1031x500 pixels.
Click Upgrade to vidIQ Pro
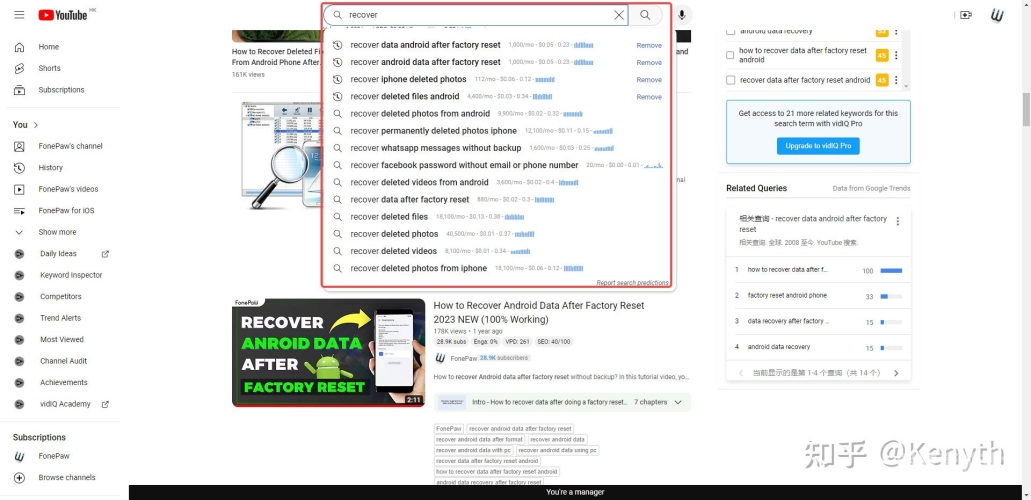coord(818,146)
